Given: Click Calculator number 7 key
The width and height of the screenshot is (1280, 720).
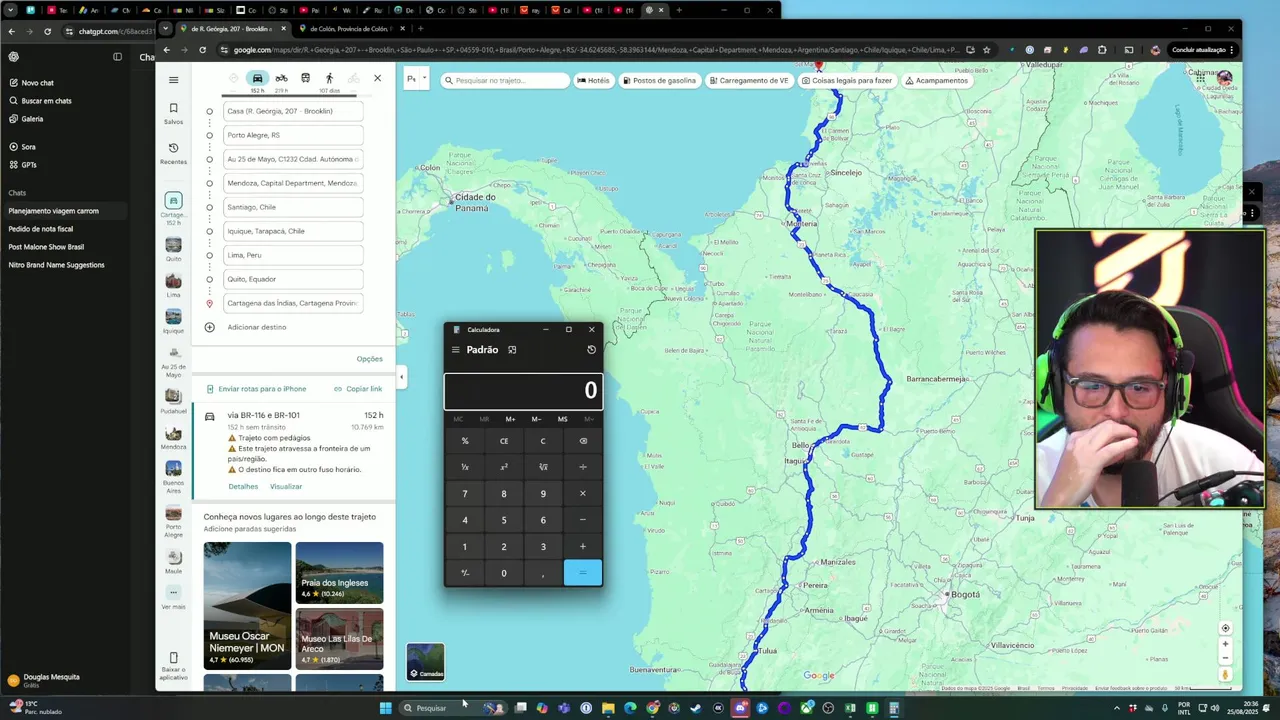Looking at the screenshot, I should tap(464, 493).
